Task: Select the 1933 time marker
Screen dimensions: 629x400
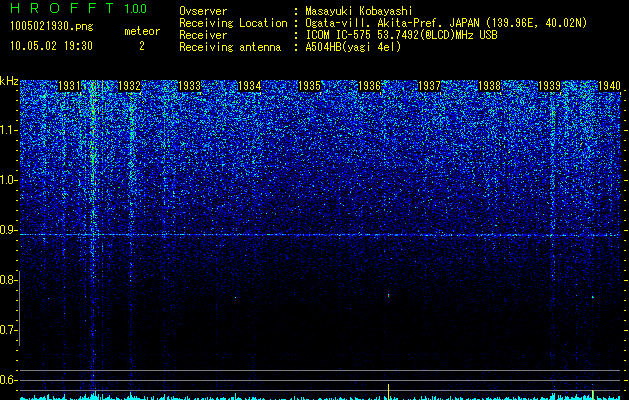Action: click(x=189, y=86)
